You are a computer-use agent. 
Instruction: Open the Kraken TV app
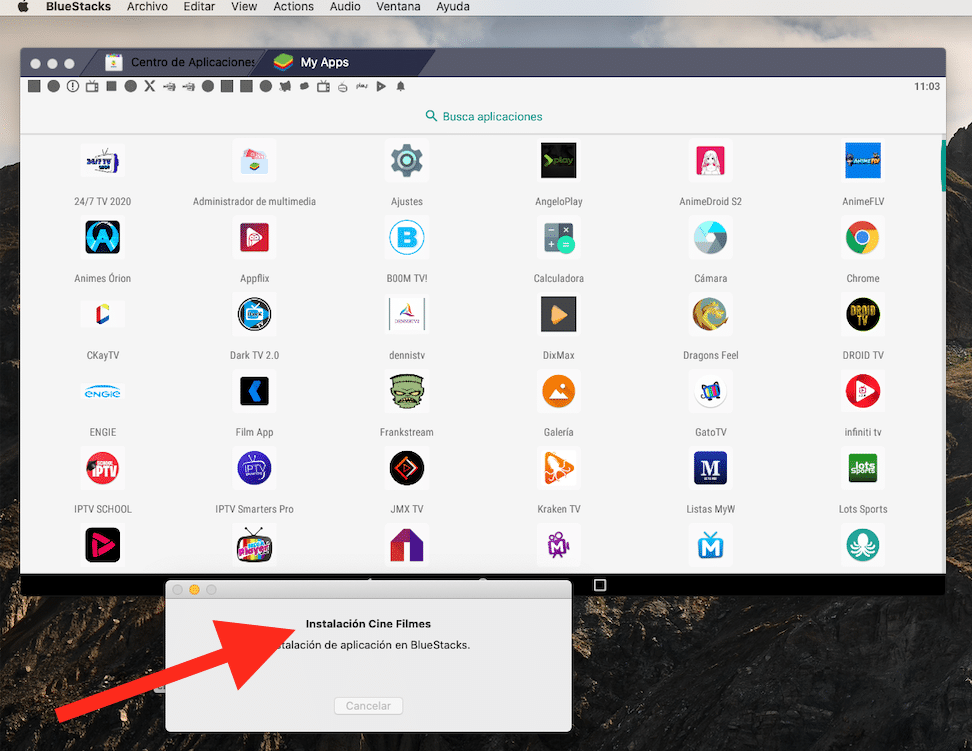558,468
